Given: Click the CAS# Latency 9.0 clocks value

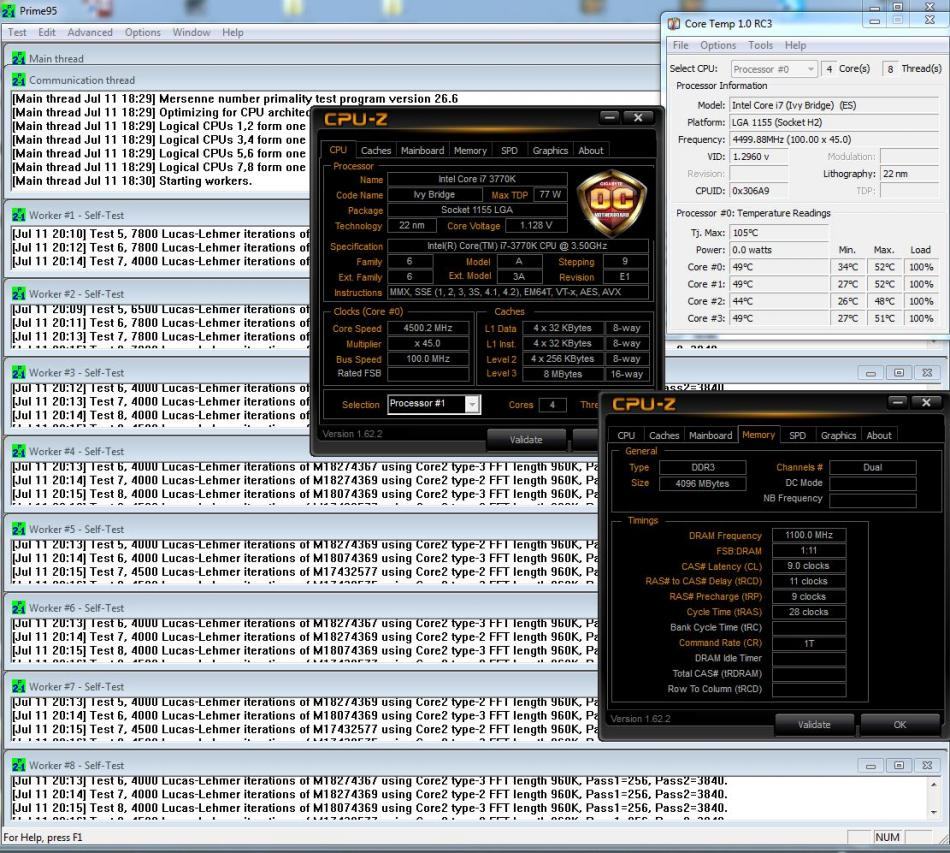Looking at the screenshot, I should (809, 566).
